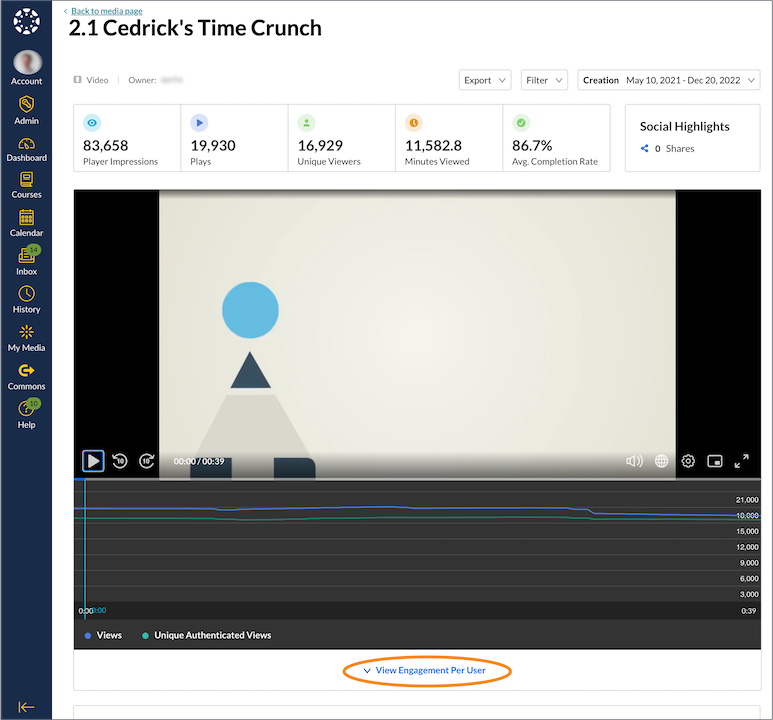Click the 83,658 Player Impressions value
Viewport: 773px width, 720px height.
pos(105,145)
